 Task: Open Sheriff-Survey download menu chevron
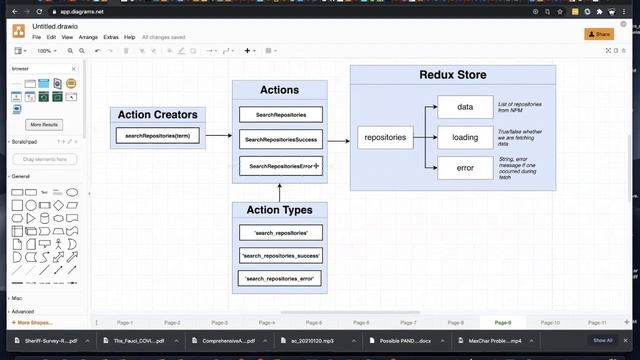pos(87,341)
